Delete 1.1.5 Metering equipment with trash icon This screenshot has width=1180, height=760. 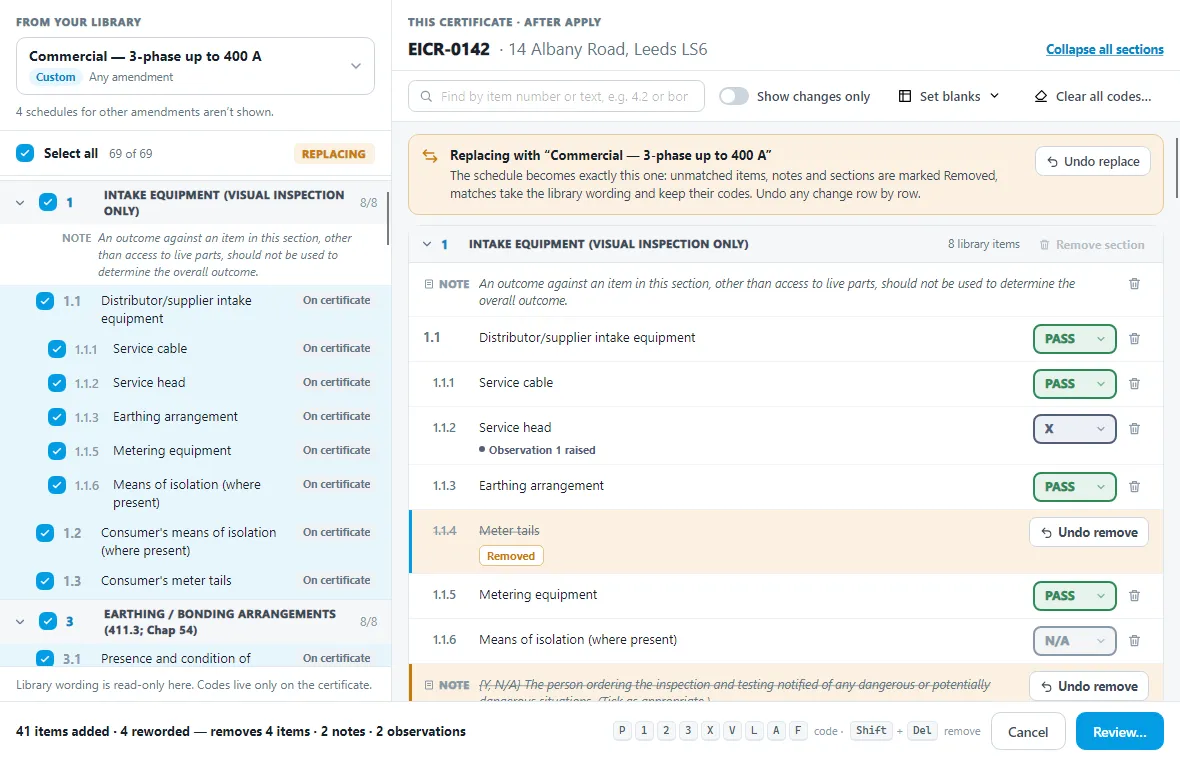pos(1134,596)
